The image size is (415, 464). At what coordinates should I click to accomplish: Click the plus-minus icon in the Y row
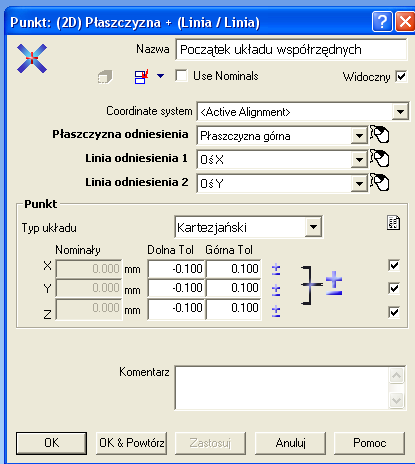[x=276, y=290]
